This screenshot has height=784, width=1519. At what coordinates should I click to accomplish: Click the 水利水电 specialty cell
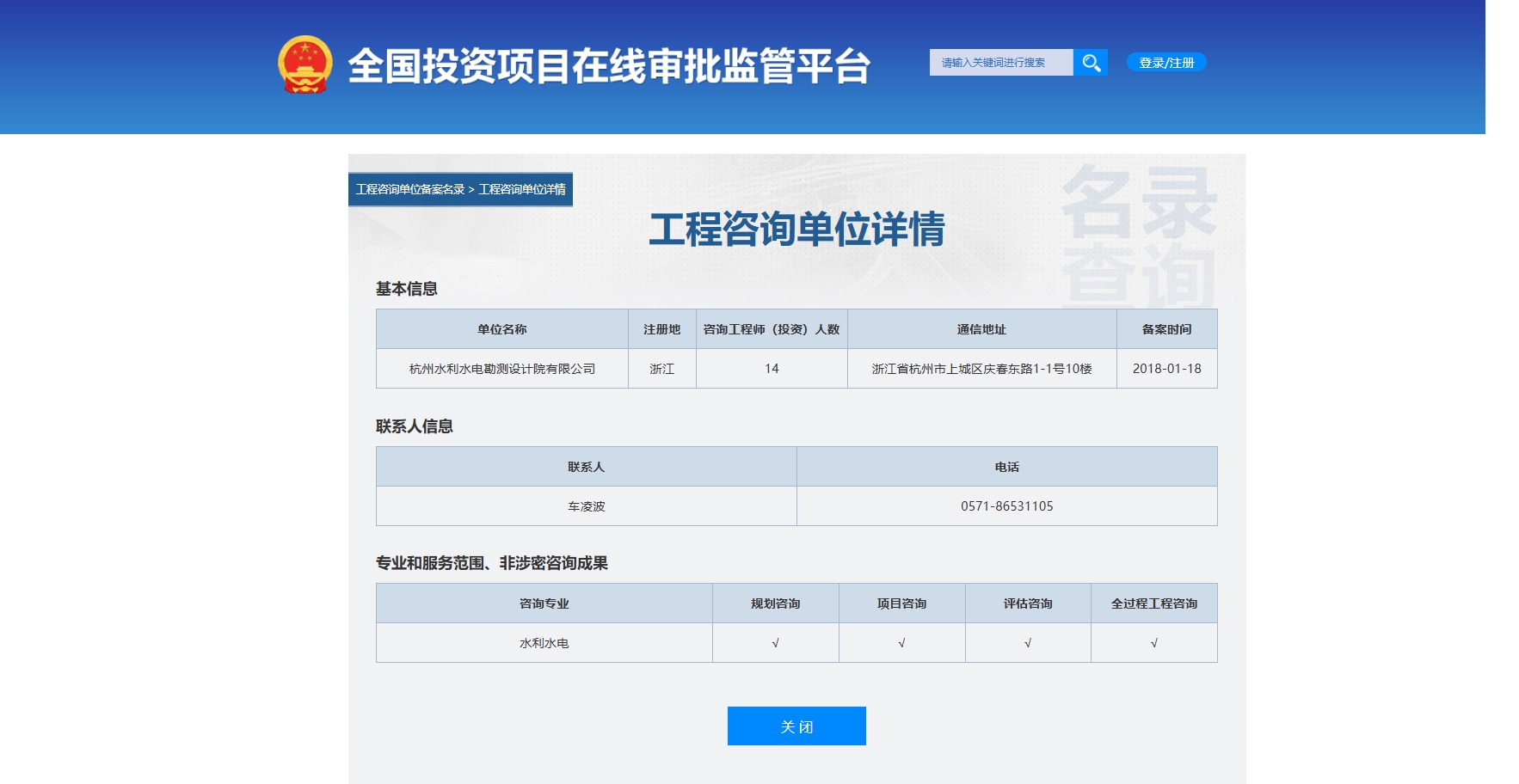(x=544, y=643)
